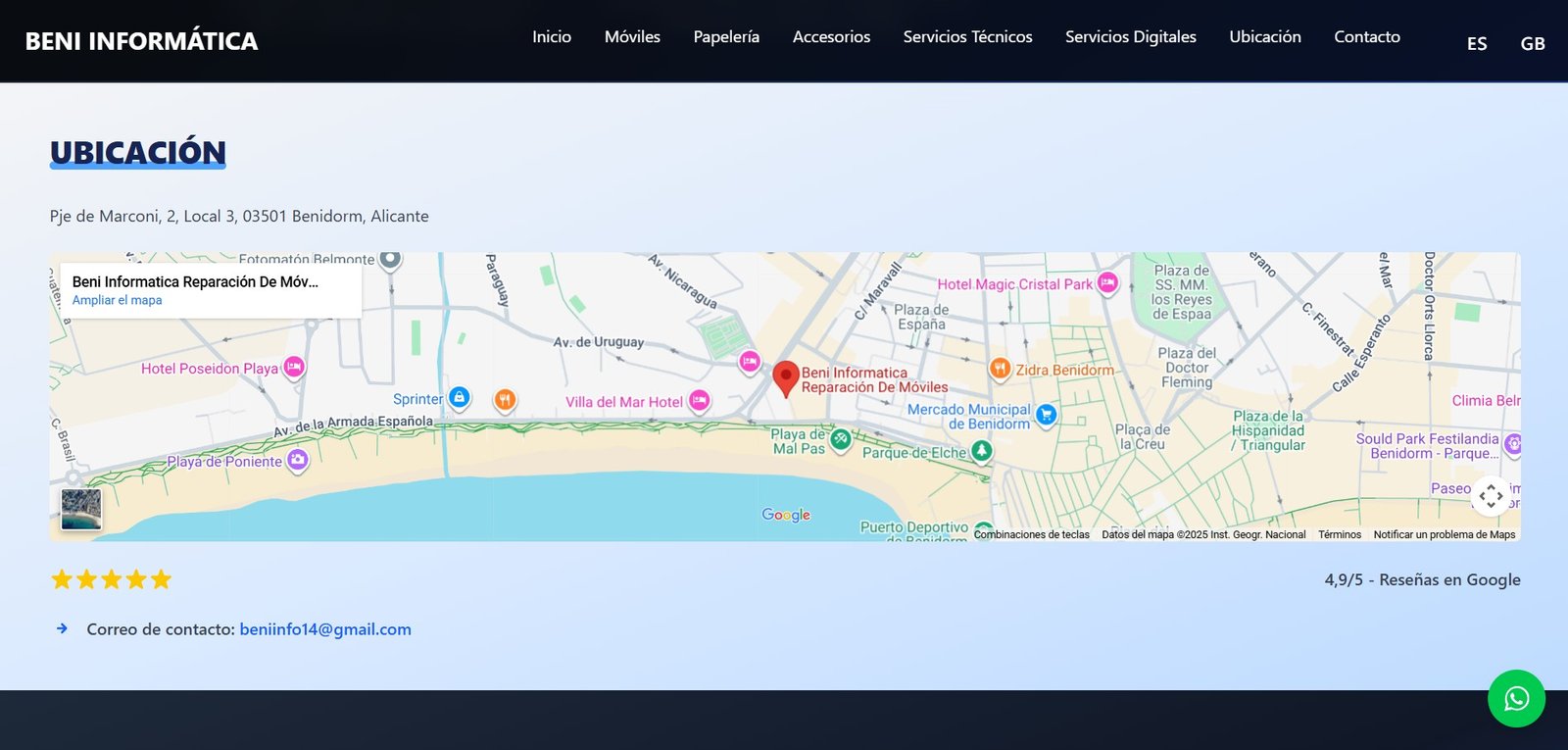The image size is (1568, 750).
Task: Open the map camera controls button
Action: [1491, 496]
